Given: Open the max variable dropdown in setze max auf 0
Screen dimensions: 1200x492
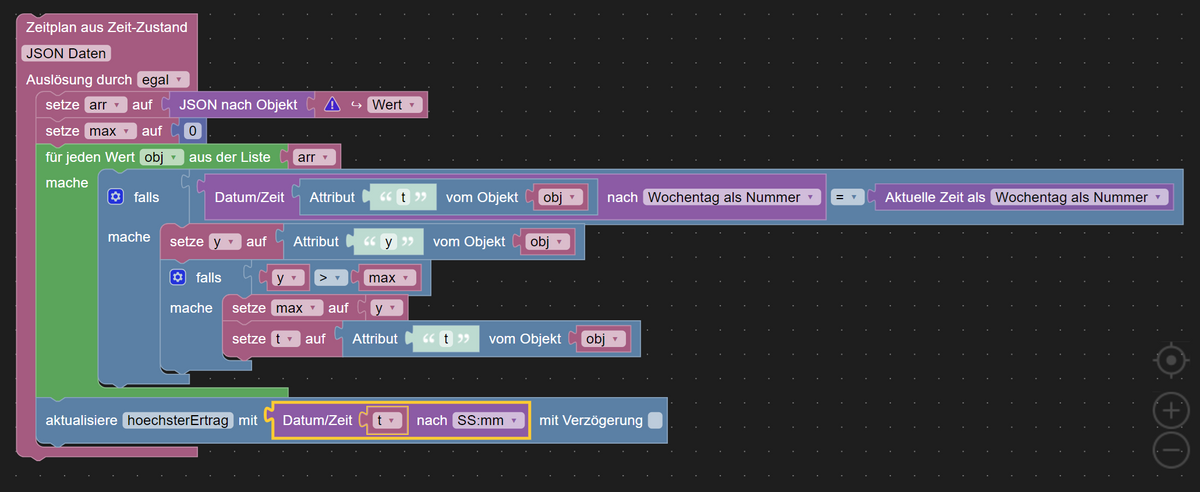Looking at the screenshot, I should [x=110, y=131].
